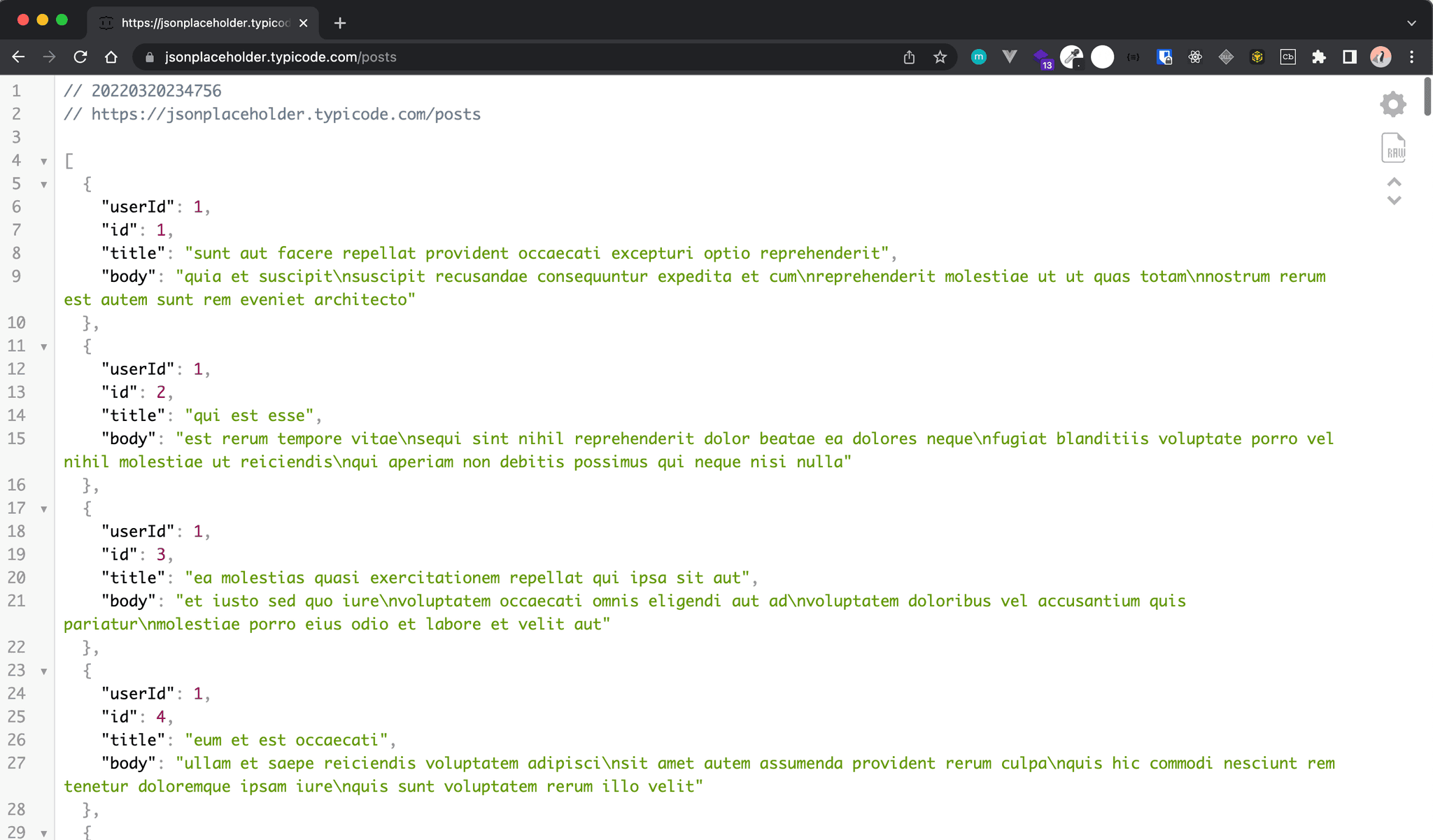
Task: Click the address bar URL field
Action: [x=490, y=57]
